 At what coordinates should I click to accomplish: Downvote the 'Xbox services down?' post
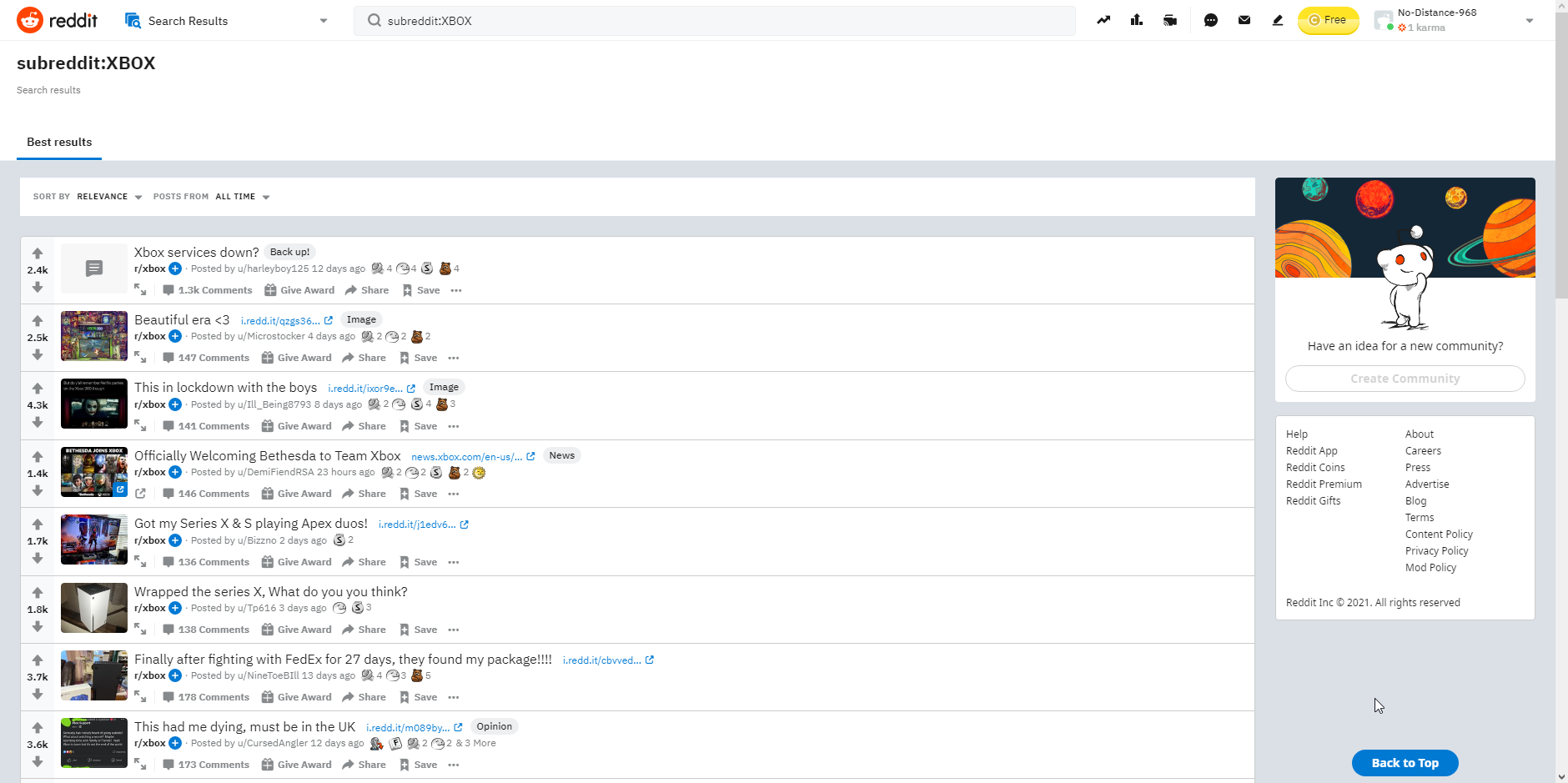(x=38, y=287)
